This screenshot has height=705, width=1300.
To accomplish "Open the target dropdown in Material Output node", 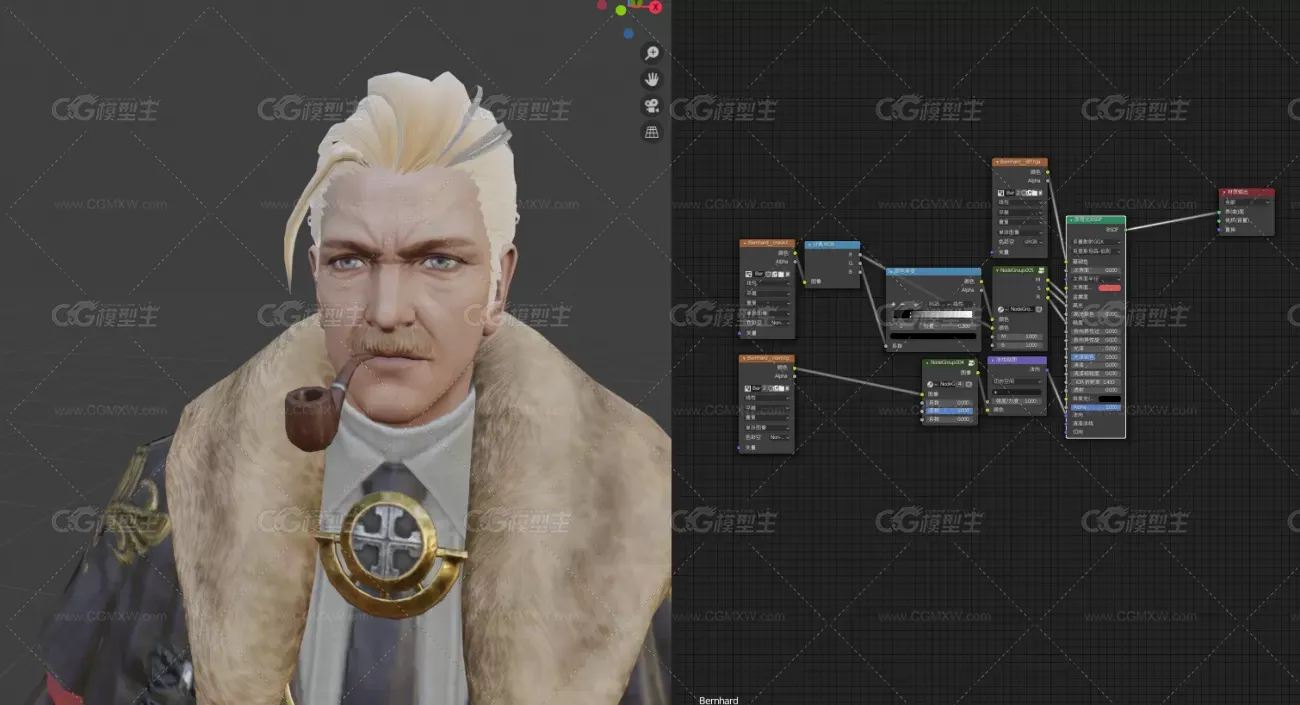I will 1247,201.
